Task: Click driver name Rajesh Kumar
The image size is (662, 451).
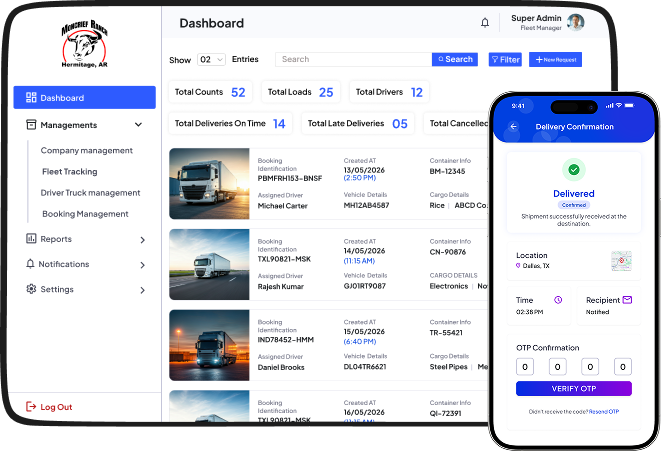Action: click(281, 286)
